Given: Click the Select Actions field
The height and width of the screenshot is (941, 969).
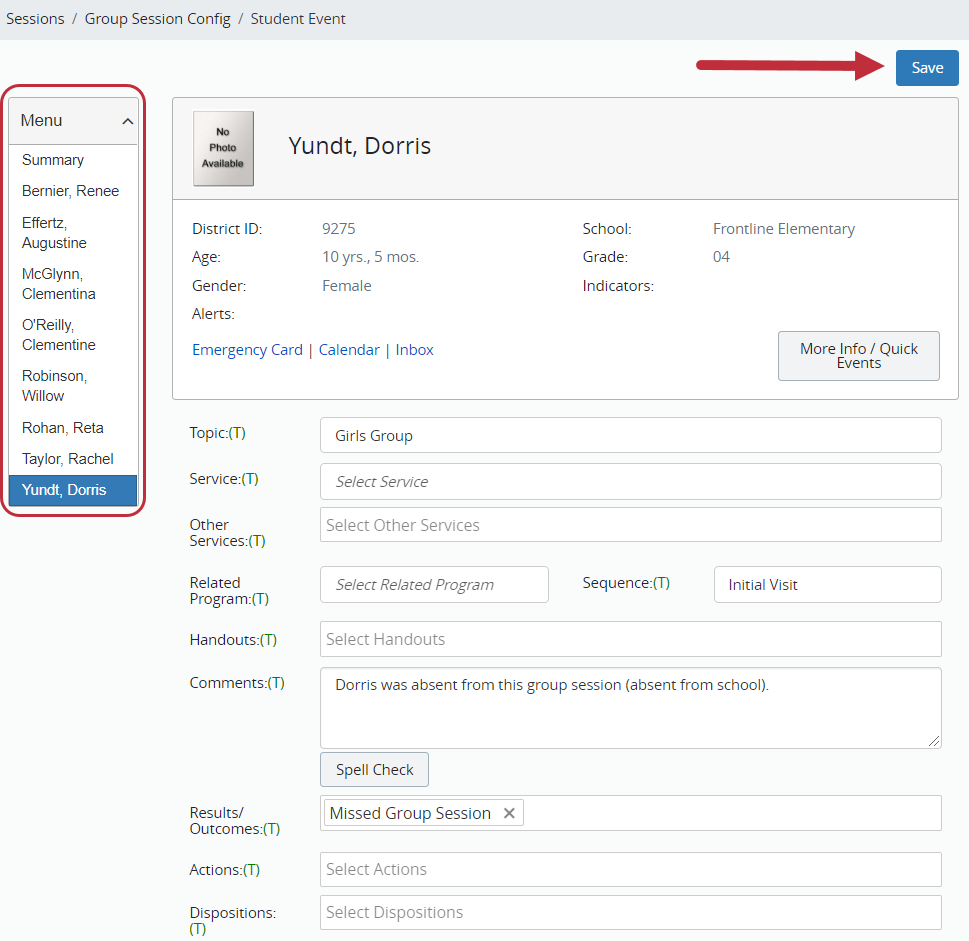Looking at the screenshot, I should tap(630, 869).
